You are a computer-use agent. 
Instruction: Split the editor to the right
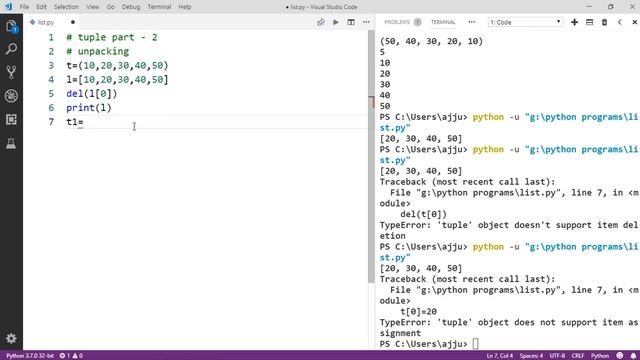351,22
